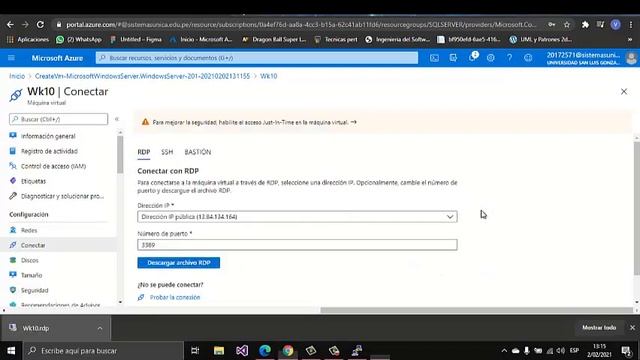This screenshot has width=640, height=360.
Task: Click the Just-In-Time security warning banner
Action: click(384, 122)
